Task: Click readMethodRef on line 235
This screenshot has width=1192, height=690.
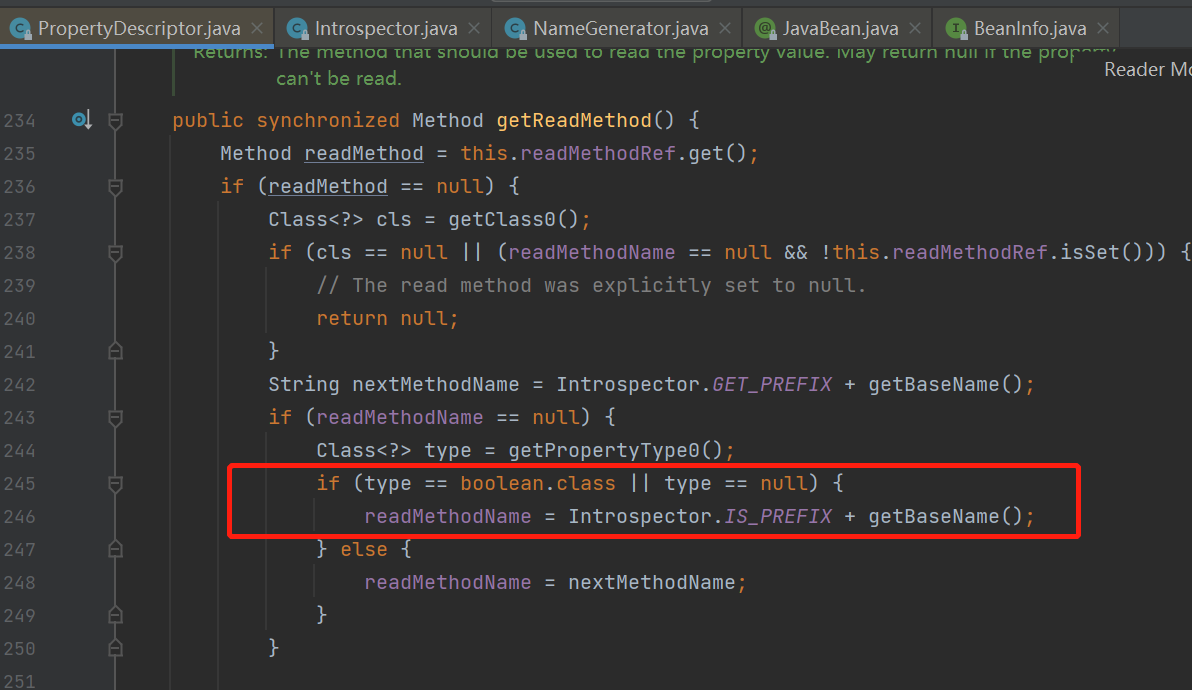Action: [598, 154]
